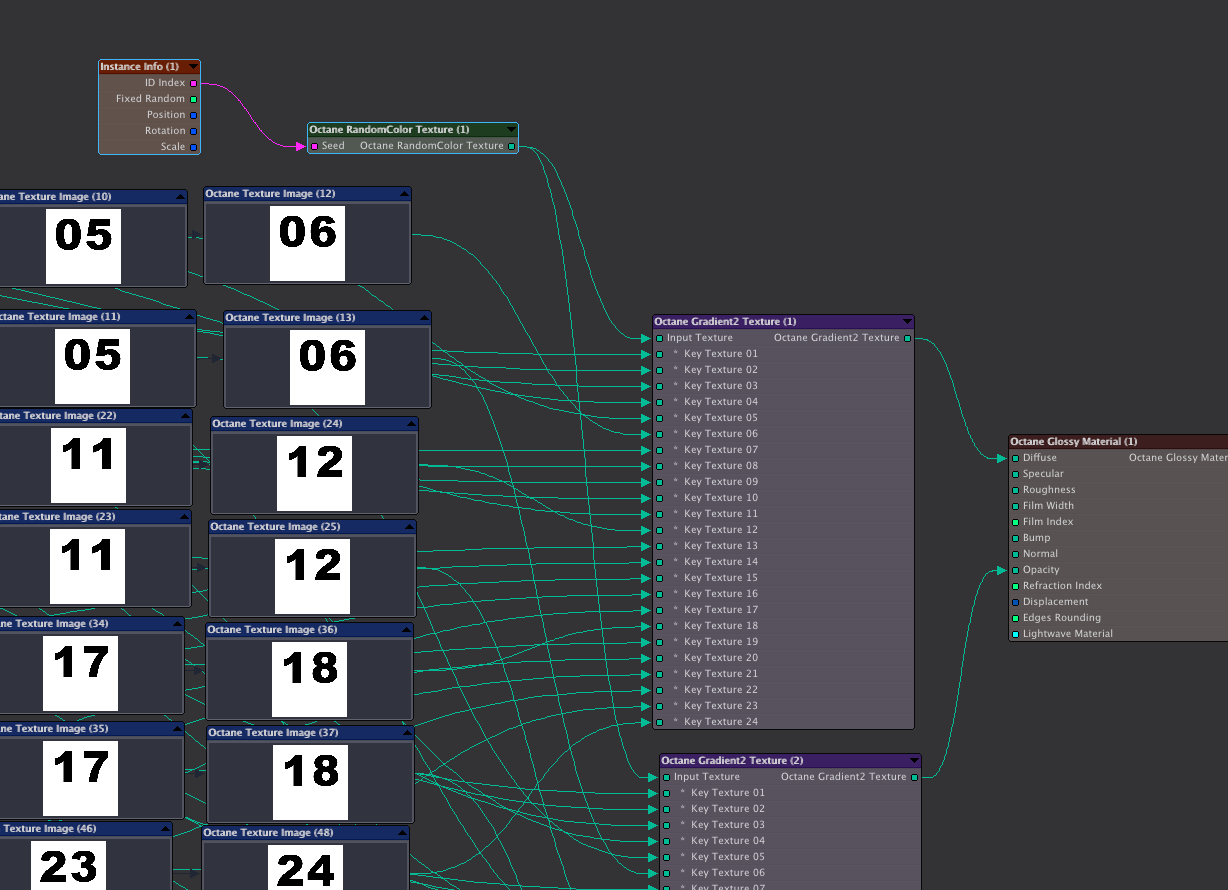Viewport: 1228px width, 890px height.
Task: Click the Roughness input socket
Action: tap(1015, 490)
